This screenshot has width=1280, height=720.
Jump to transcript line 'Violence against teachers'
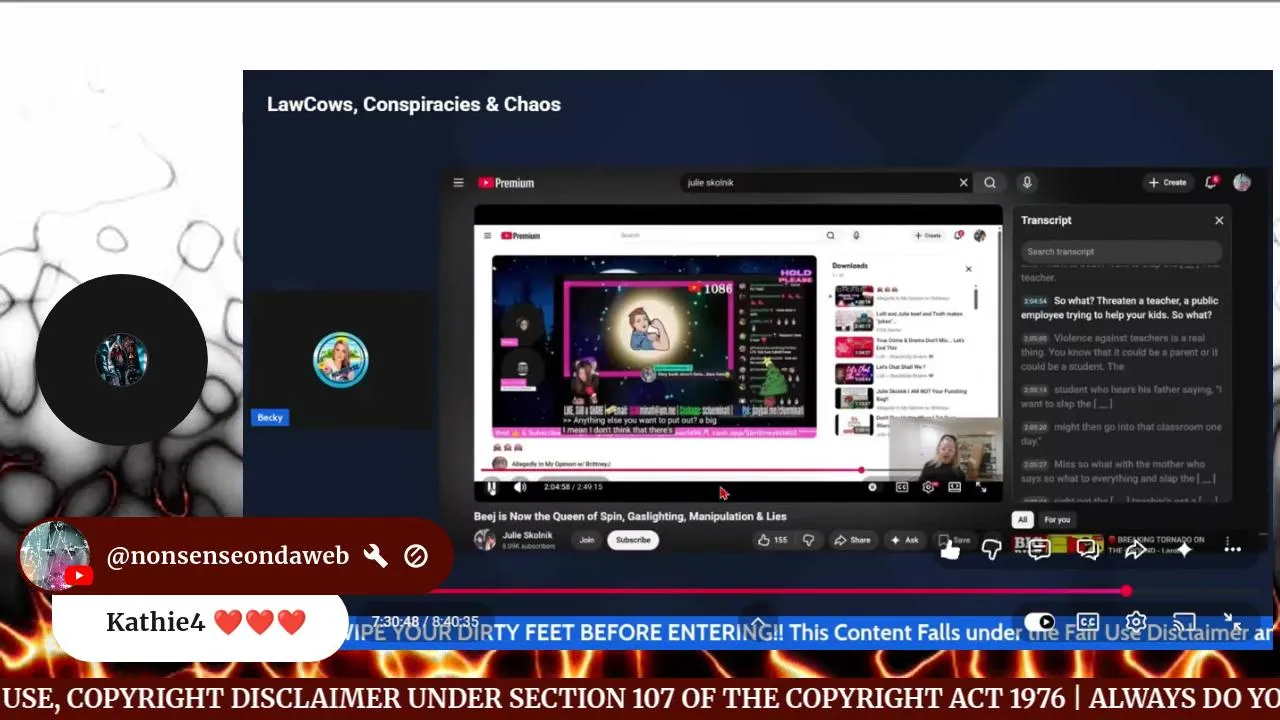click(x=1121, y=352)
